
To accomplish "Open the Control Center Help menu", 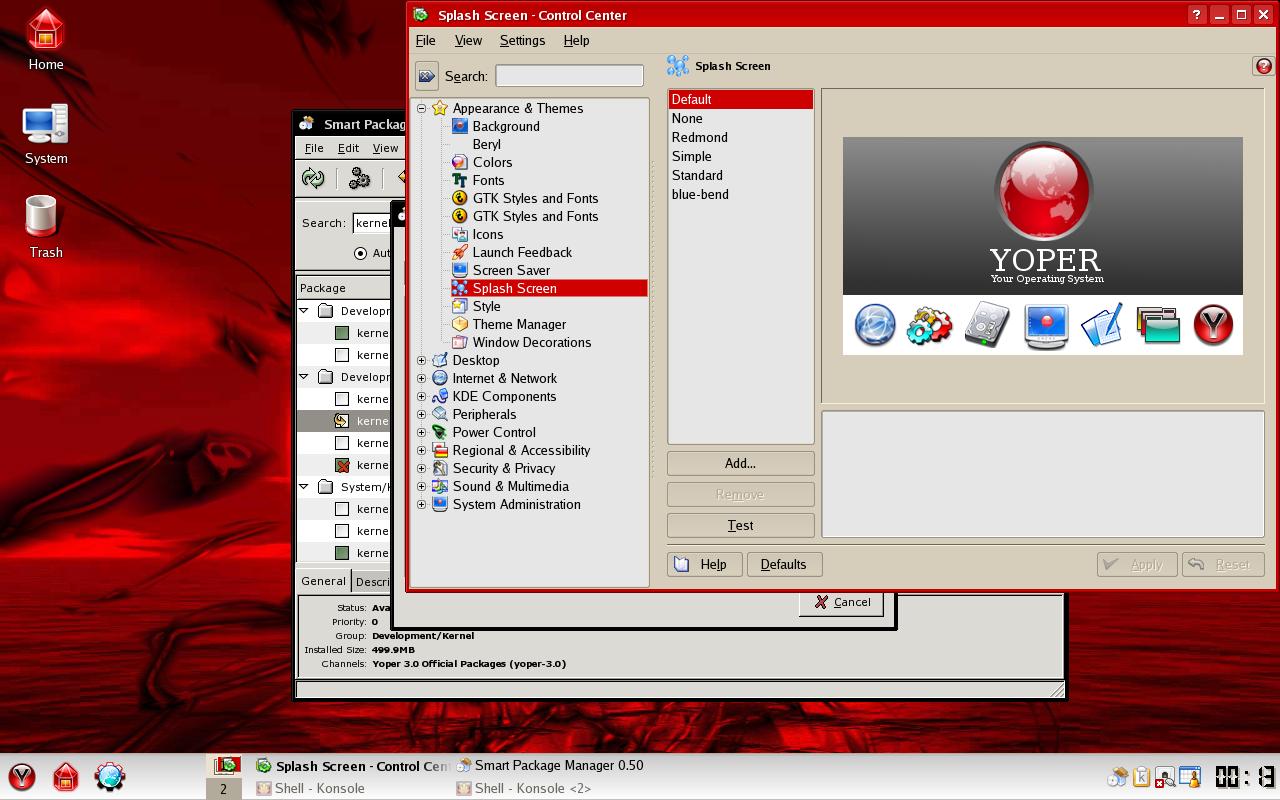I will (x=576, y=40).
